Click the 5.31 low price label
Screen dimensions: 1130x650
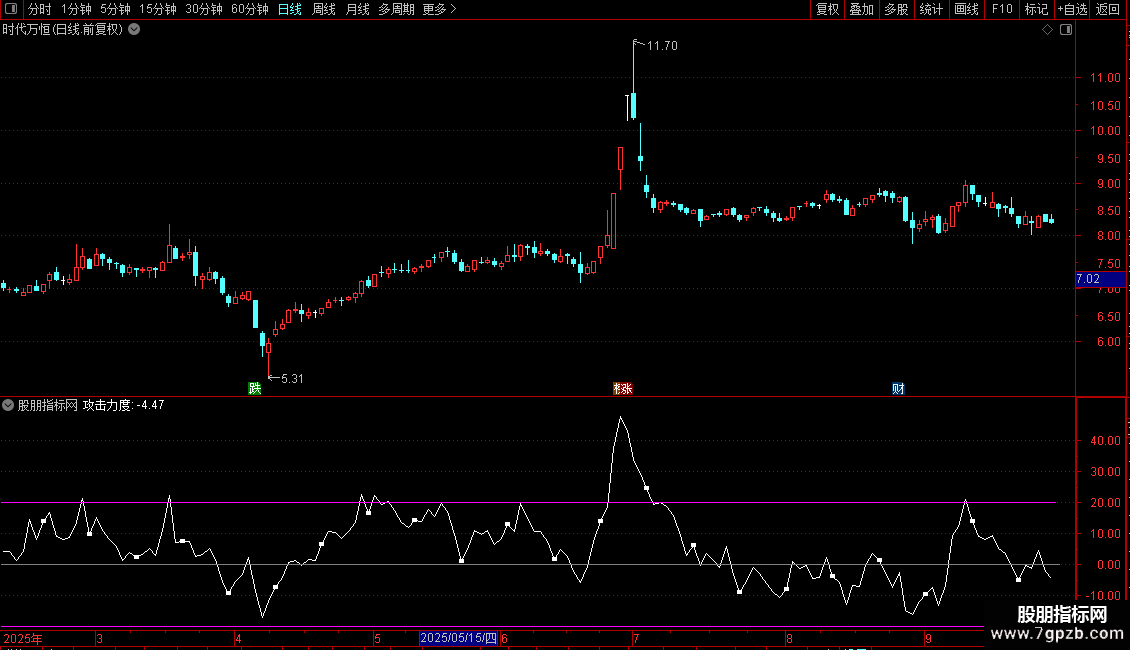point(292,379)
